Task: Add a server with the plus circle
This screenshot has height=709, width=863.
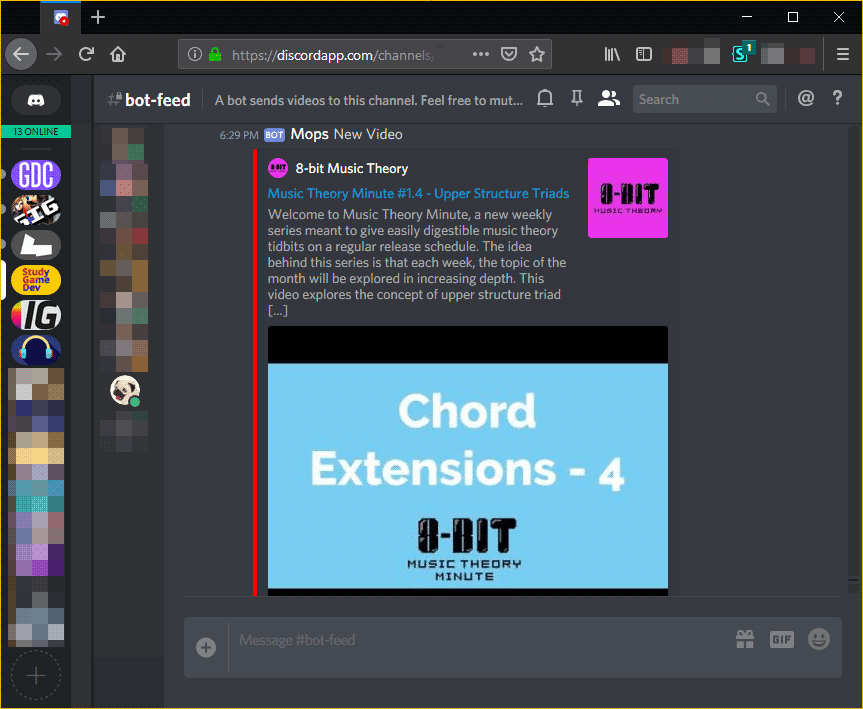Action: point(36,675)
